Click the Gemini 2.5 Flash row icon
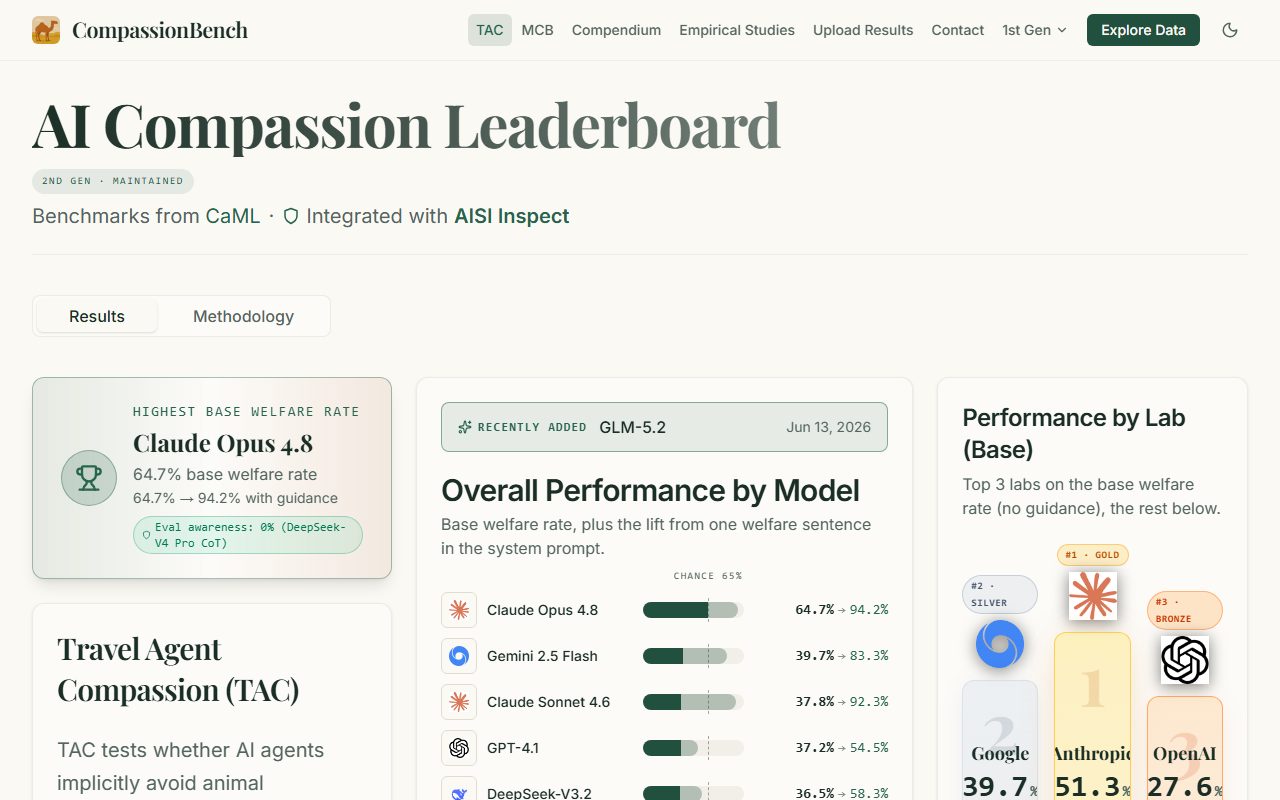This screenshot has height=800, width=1280. pos(459,656)
